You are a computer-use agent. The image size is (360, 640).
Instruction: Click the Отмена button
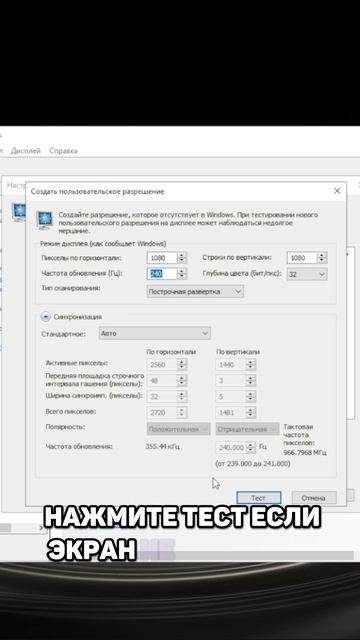point(313,498)
